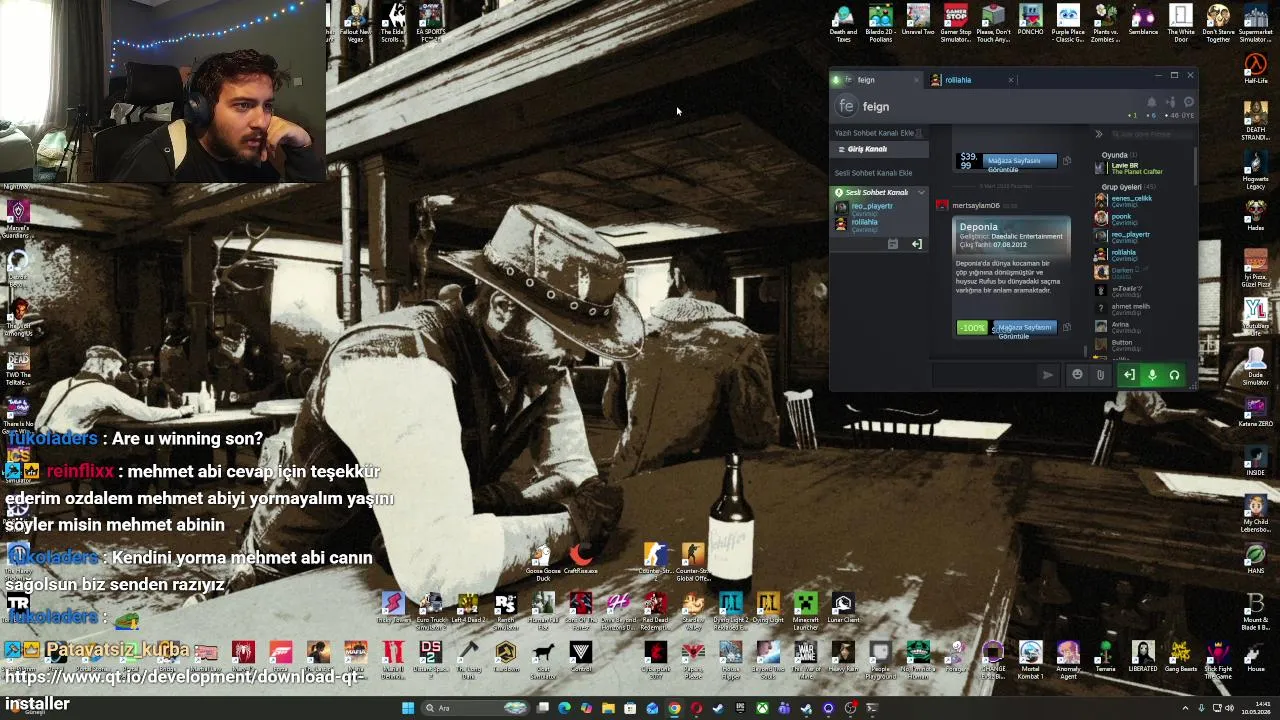
Task: Open emoticon picker in Steam chat
Action: tap(1077, 375)
